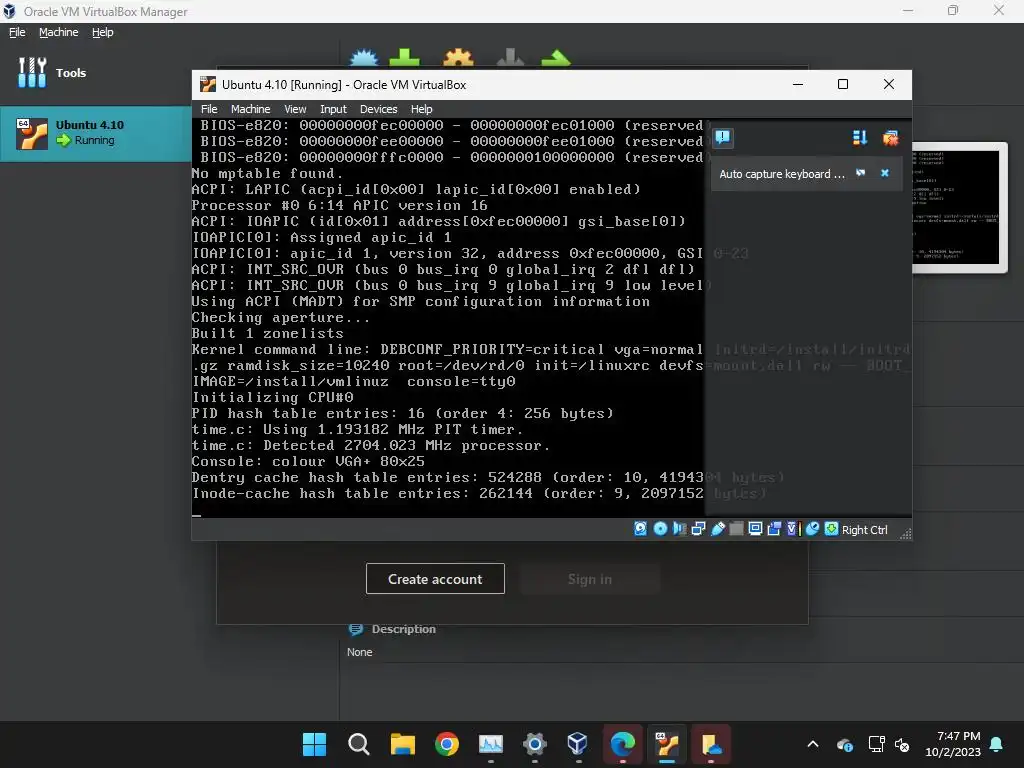Open the notifications bell in taskbar
The image size is (1024, 768).
click(997, 744)
